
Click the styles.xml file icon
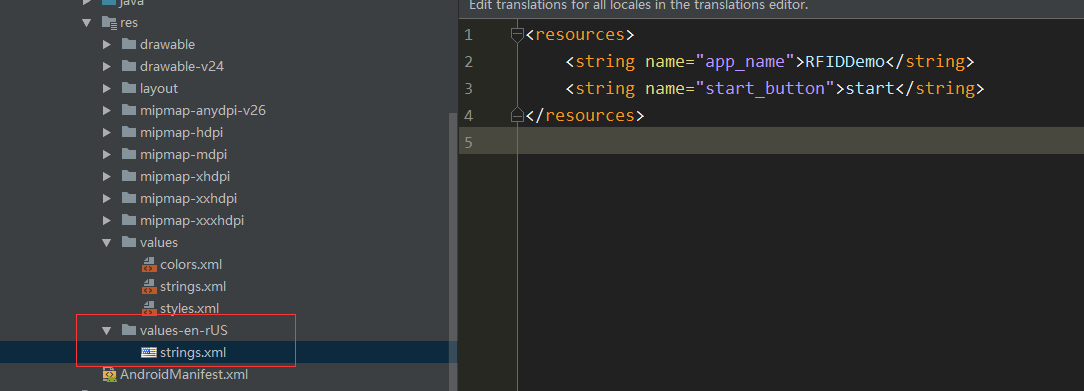pos(149,309)
